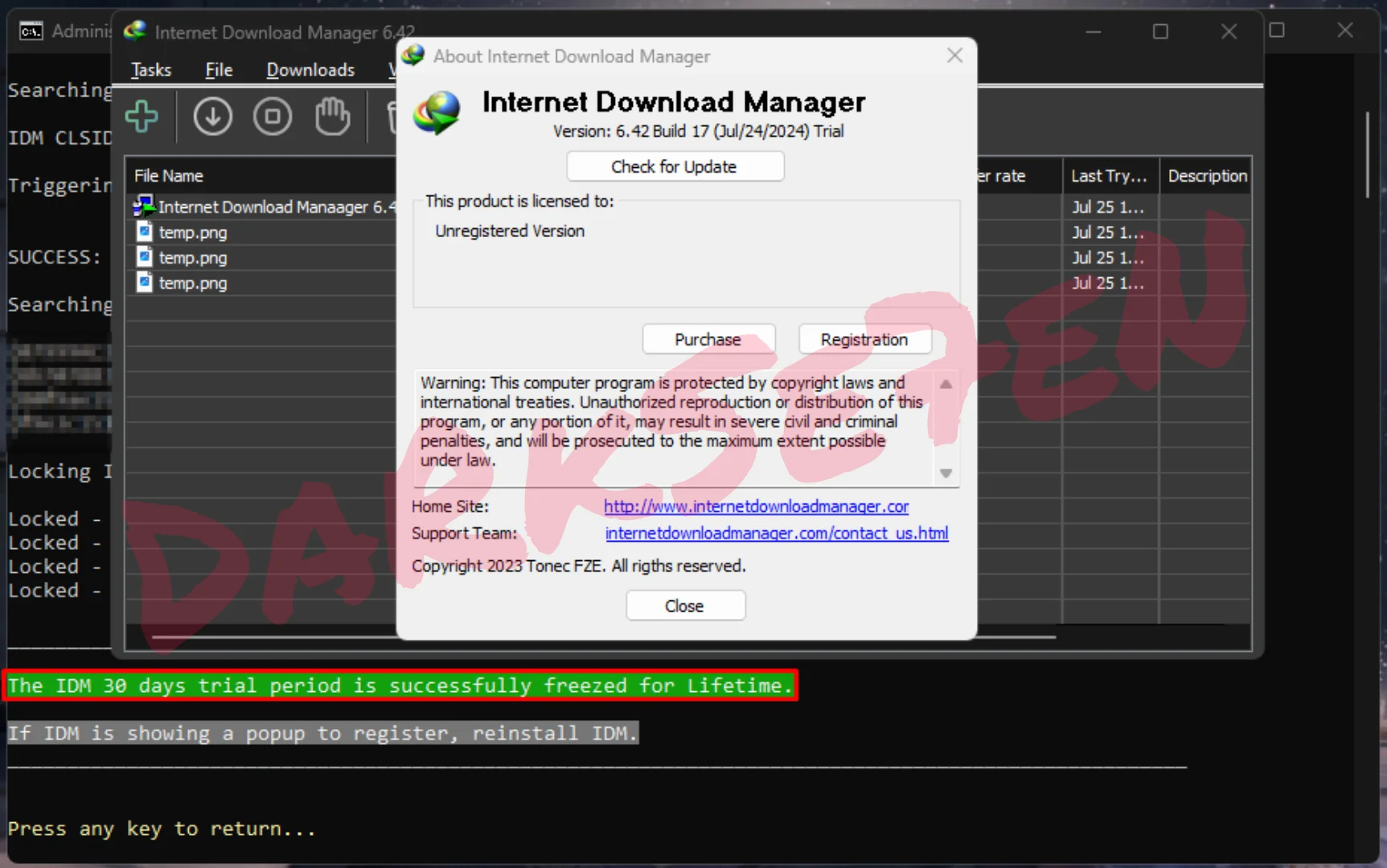Click the IDM logo in About dialog
Screen dimensions: 1387x868
(437, 112)
